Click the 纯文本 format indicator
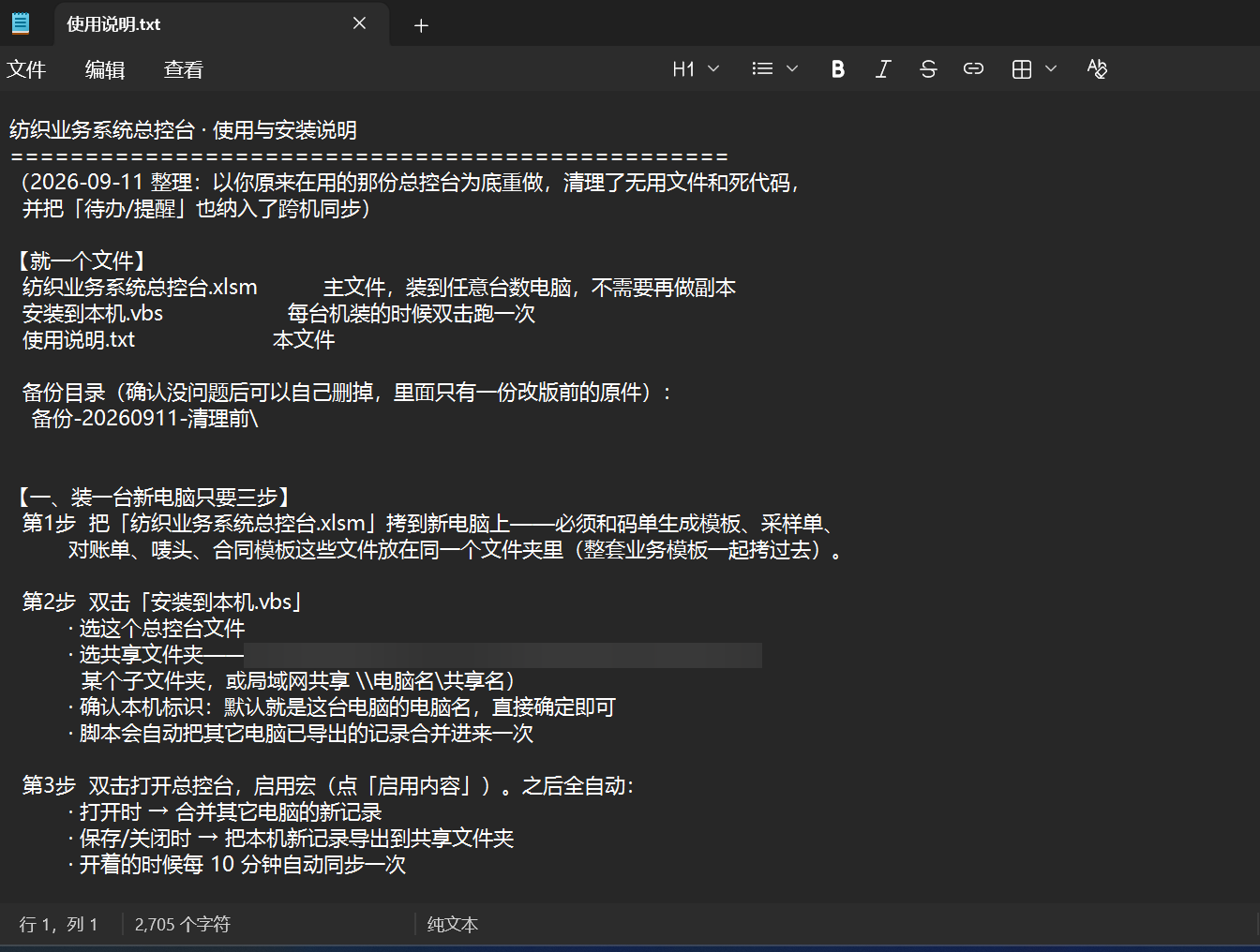This screenshot has height=952, width=1260. coord(453,925)
